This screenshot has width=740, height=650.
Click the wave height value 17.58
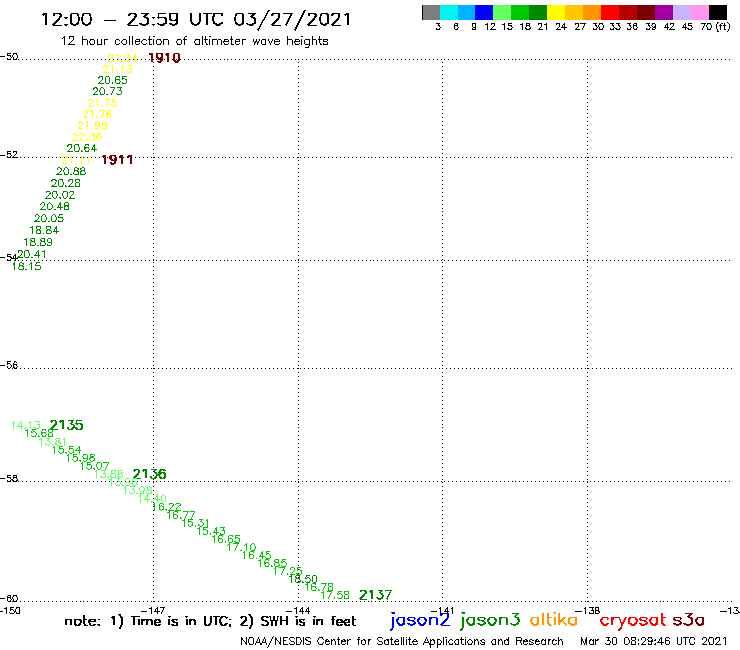pyautogui.click(x=335, y=595)
